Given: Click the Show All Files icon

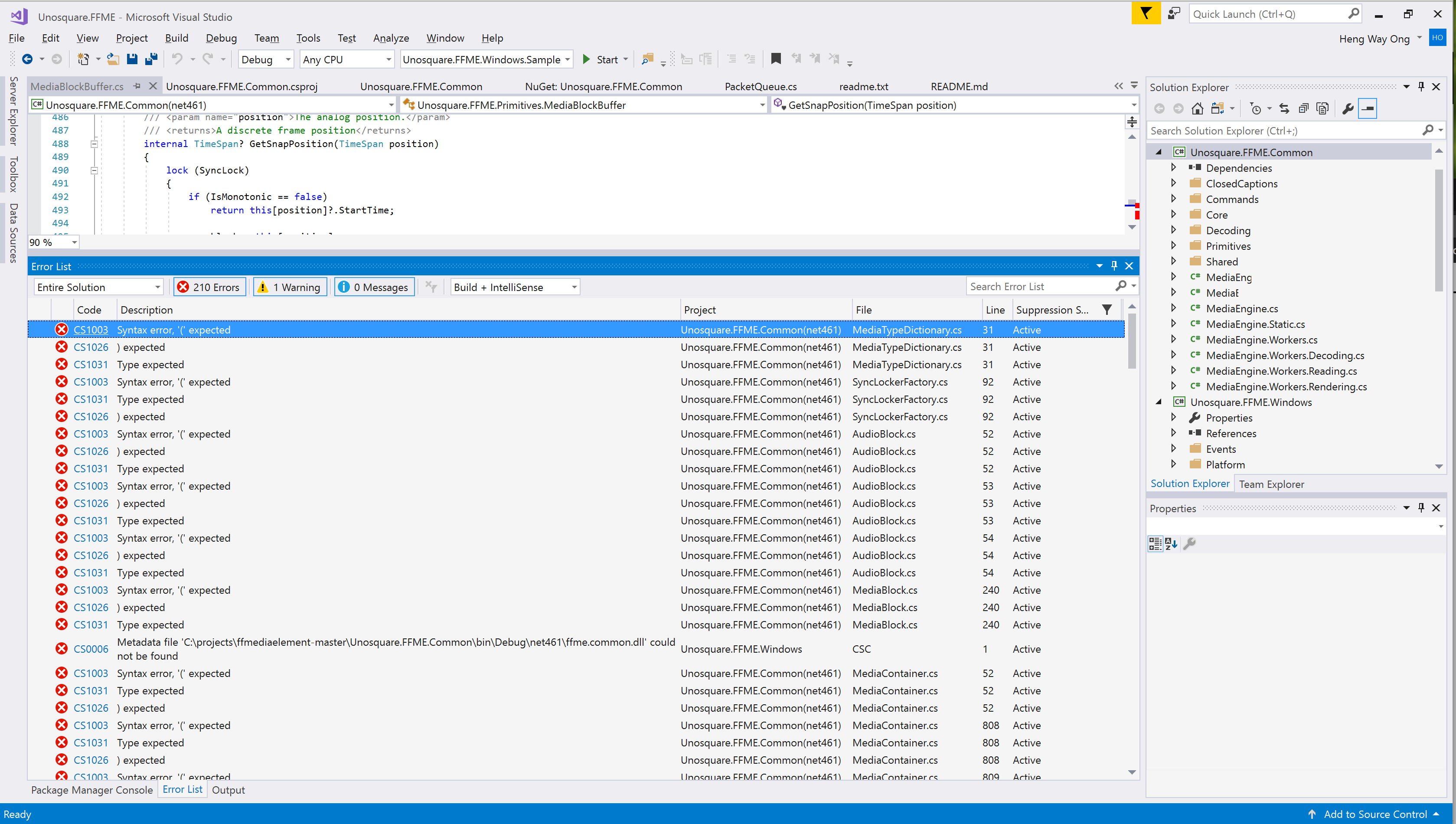Looking at the screenshot, I should click(x=1322, y=108).
